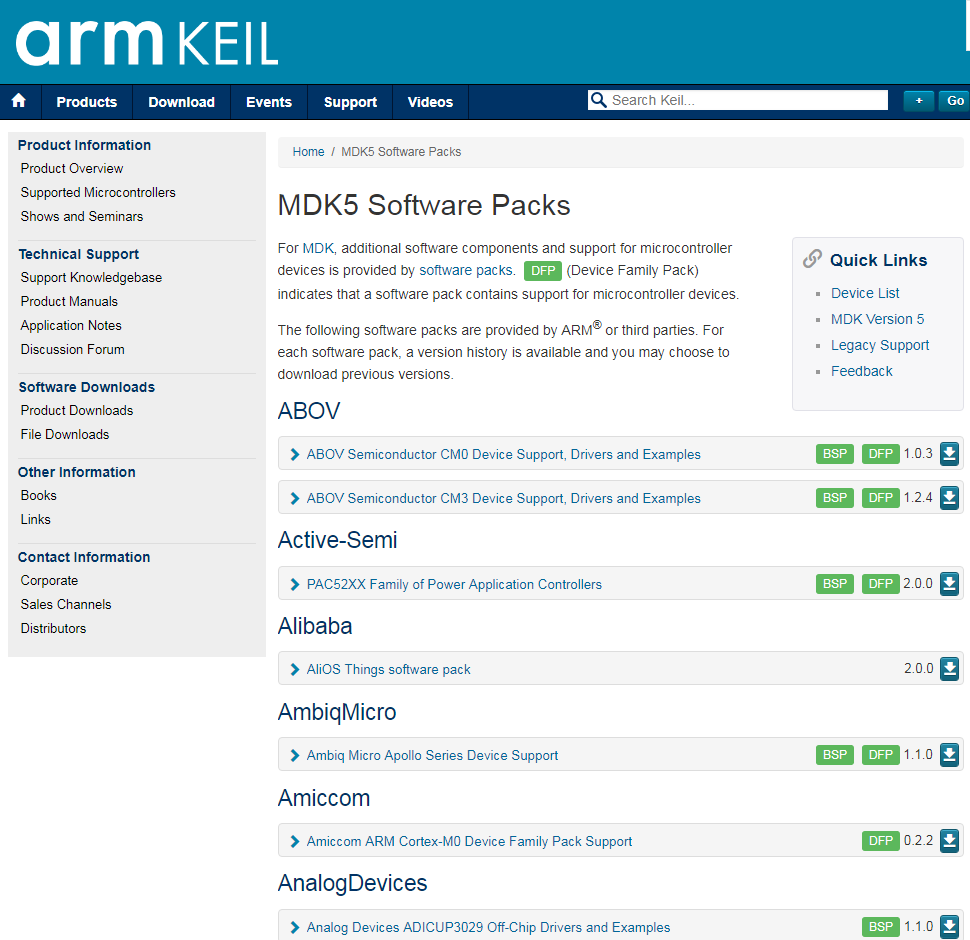970x940 pixels.
Task: Open Product Downloads in sidebar
Action: coord(77,411)
